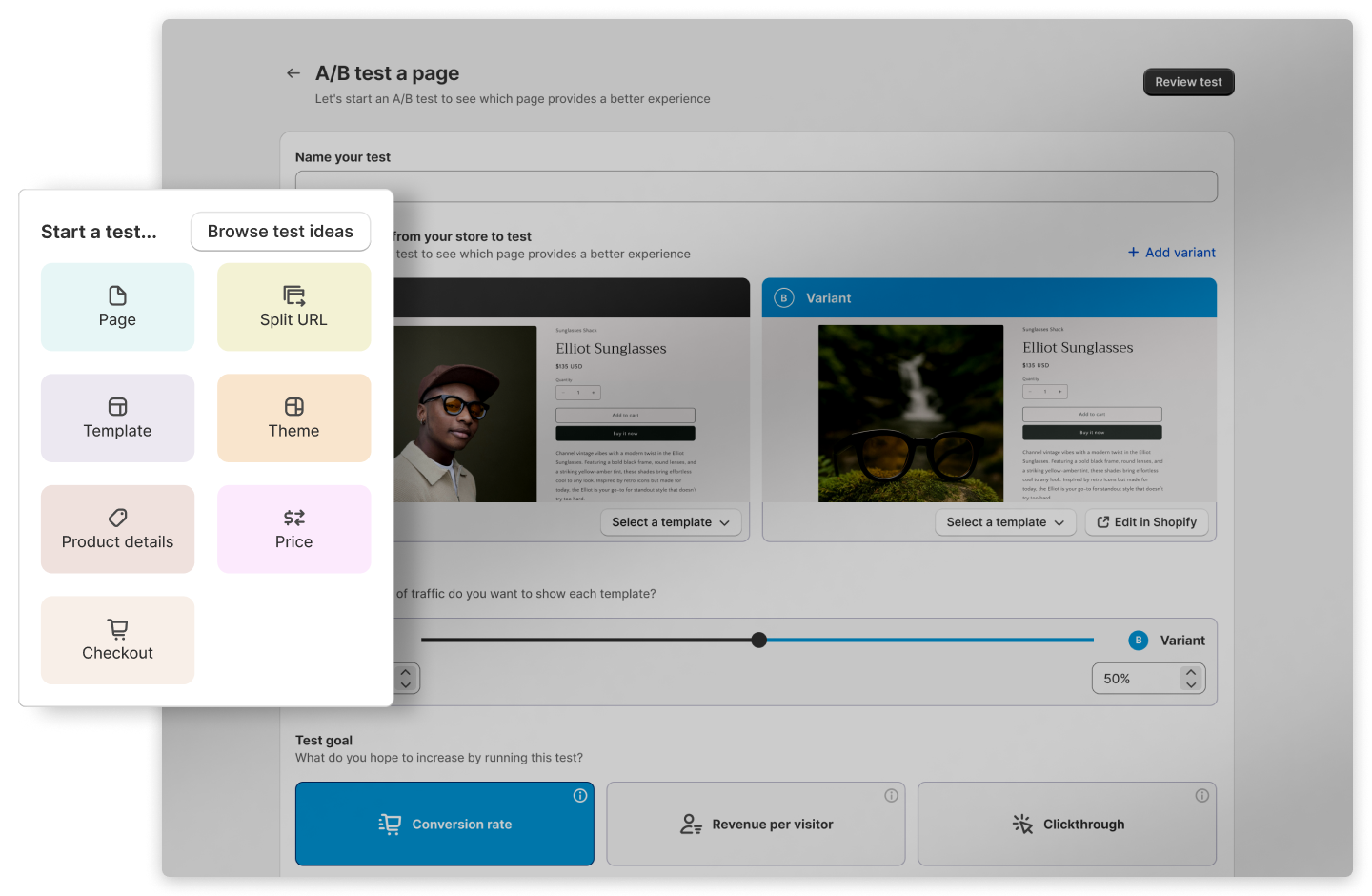Viewport: 1372px width, 896px height.
Task: Click the blue Variant portion of traffic slider
Action: (x=930, y=640)
